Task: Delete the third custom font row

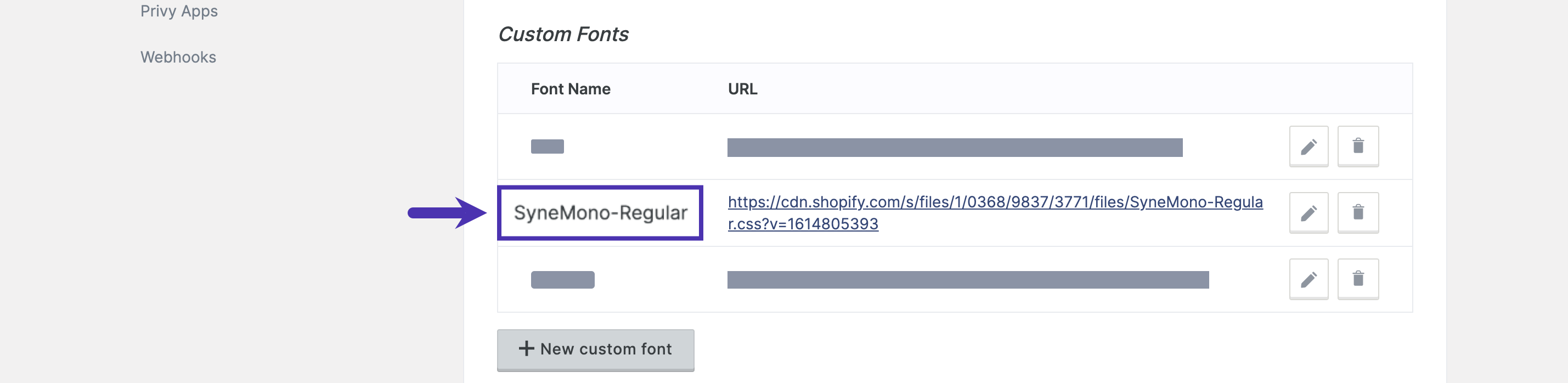Action: point(1357,279)
